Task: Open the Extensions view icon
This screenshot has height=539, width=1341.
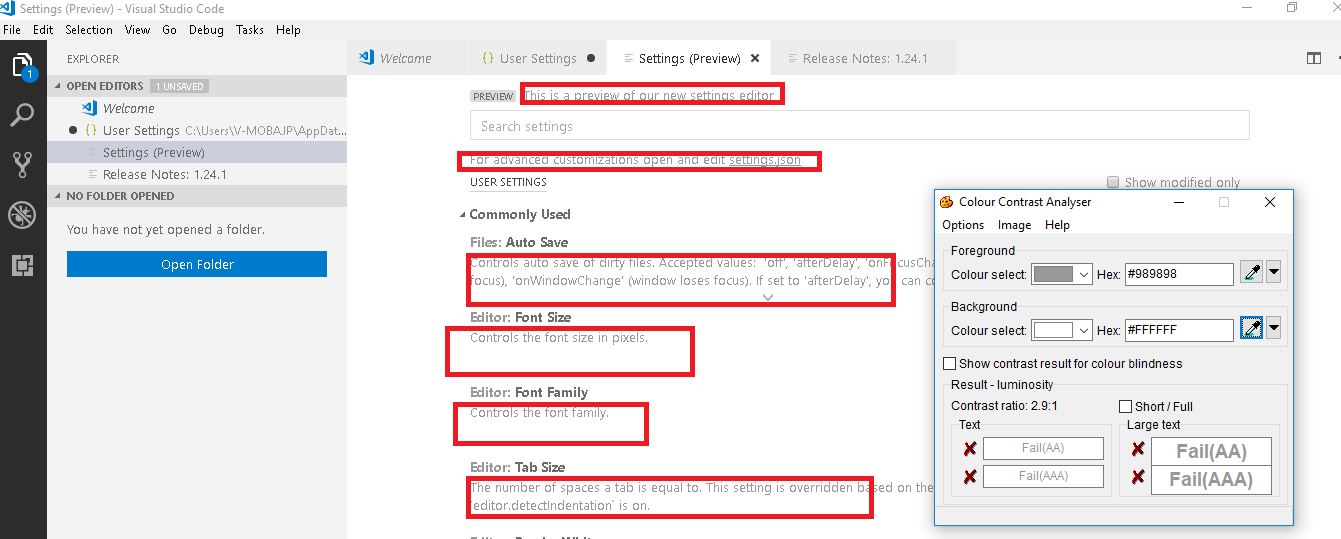Action: (23, 265)
